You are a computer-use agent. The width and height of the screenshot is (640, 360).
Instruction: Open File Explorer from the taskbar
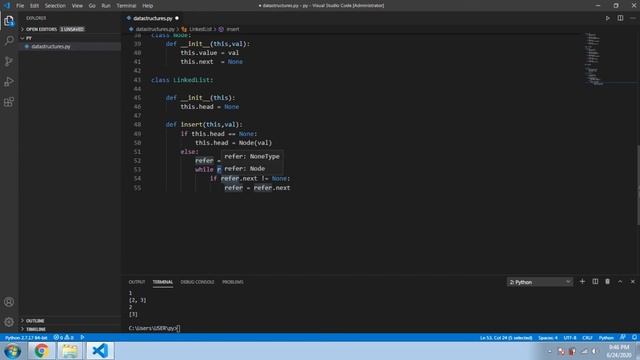pos(70,351)
